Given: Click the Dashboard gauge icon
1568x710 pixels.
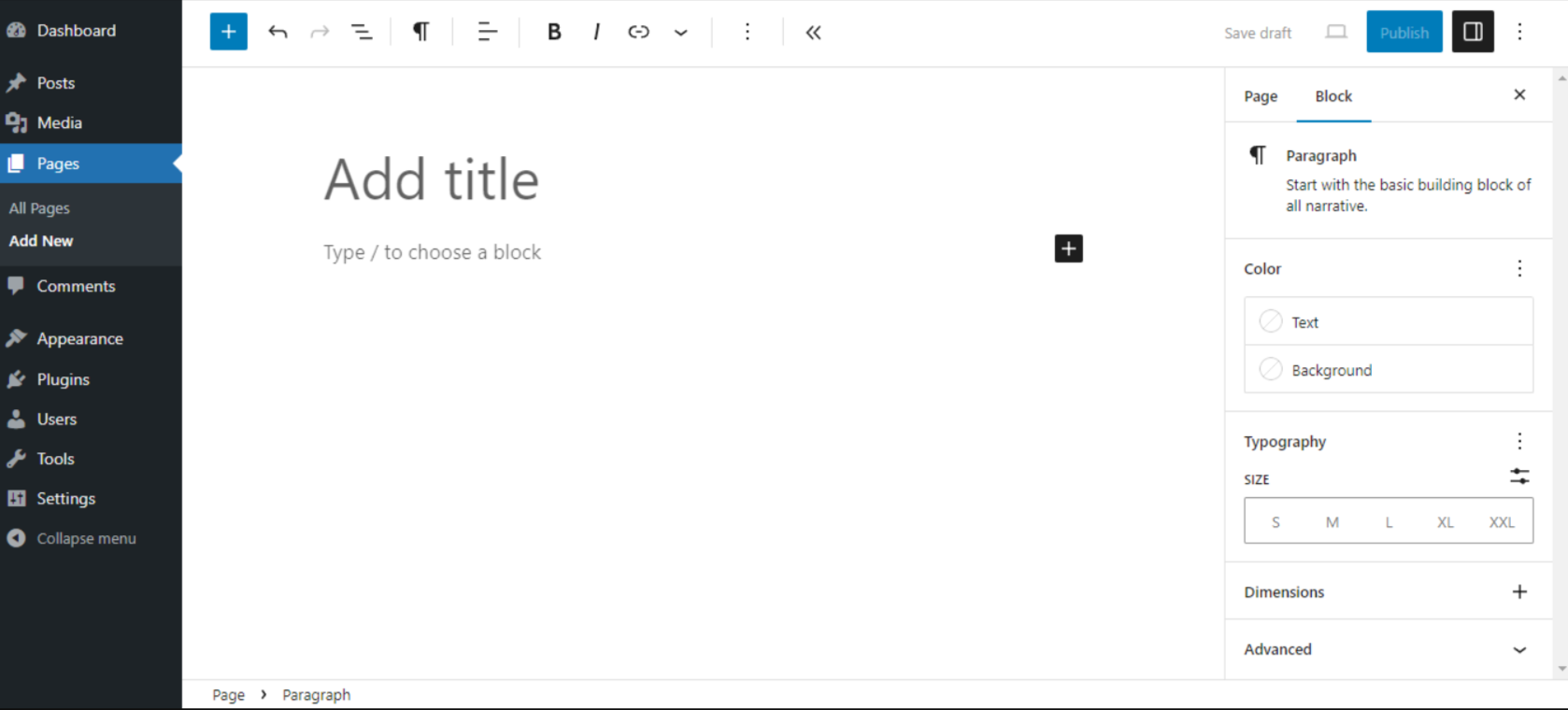Looking at the screenshot, I should coord(16,30).
